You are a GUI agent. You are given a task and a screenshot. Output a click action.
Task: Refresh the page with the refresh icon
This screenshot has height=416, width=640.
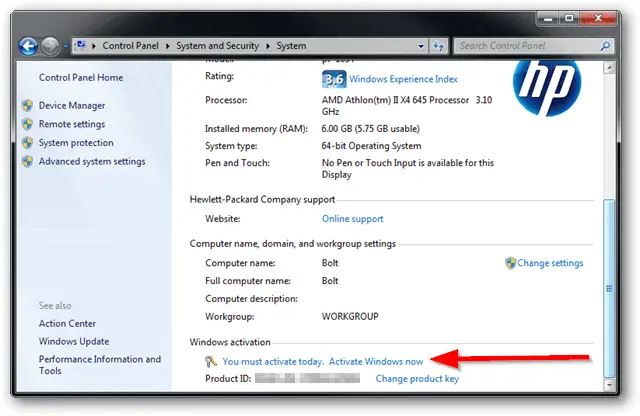coord(438,46)
